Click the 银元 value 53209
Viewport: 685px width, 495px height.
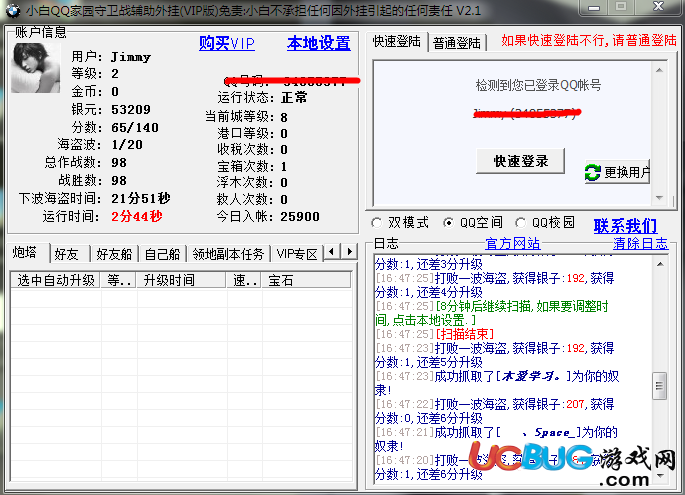[131, 109]
